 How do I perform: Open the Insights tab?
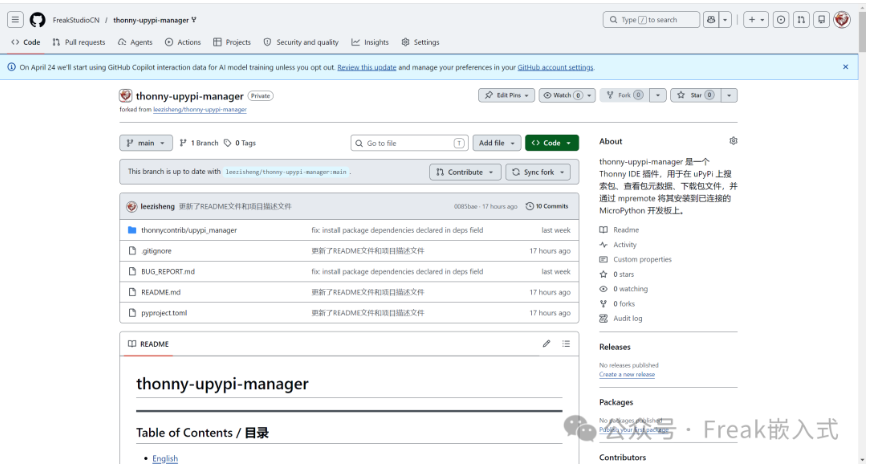point(370,42)
